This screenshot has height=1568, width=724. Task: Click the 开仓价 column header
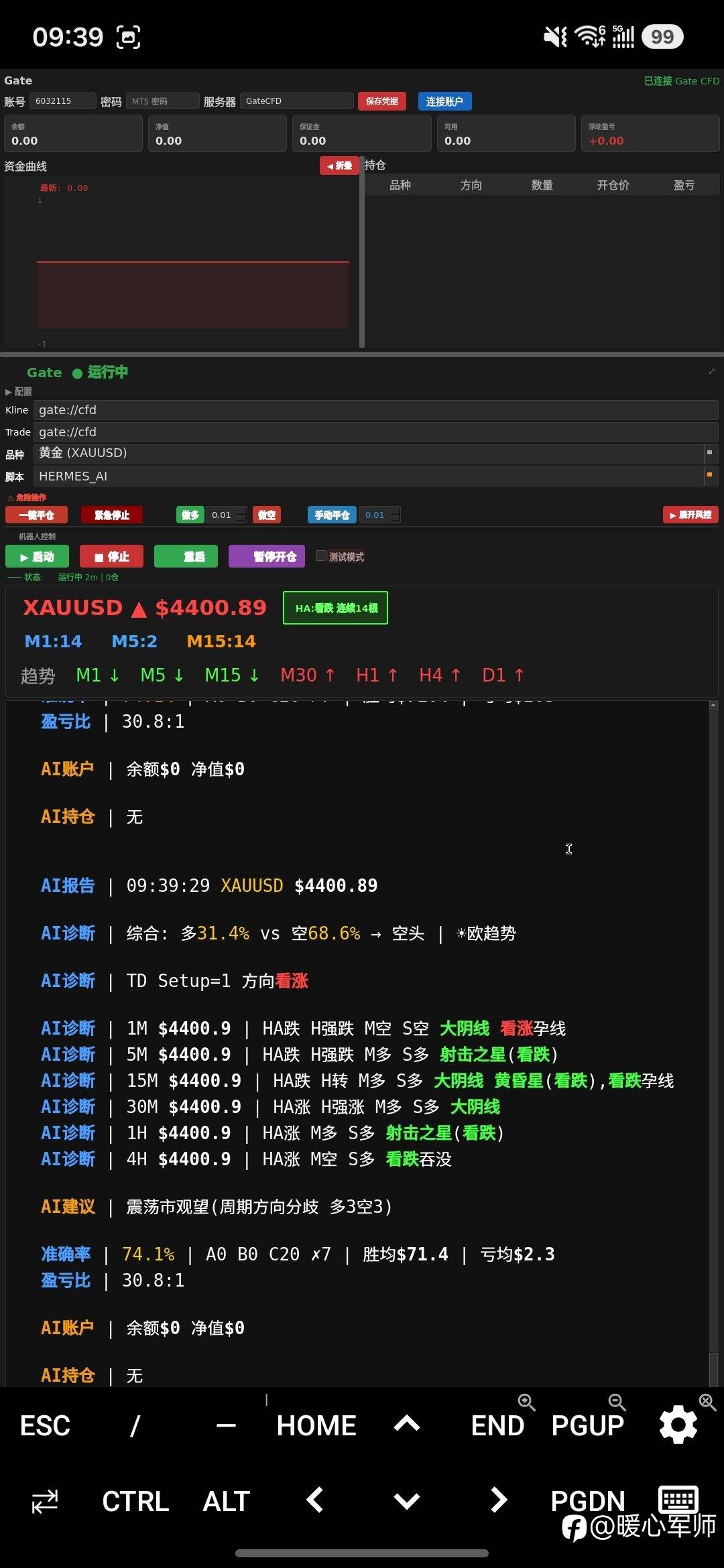point(613,185)
